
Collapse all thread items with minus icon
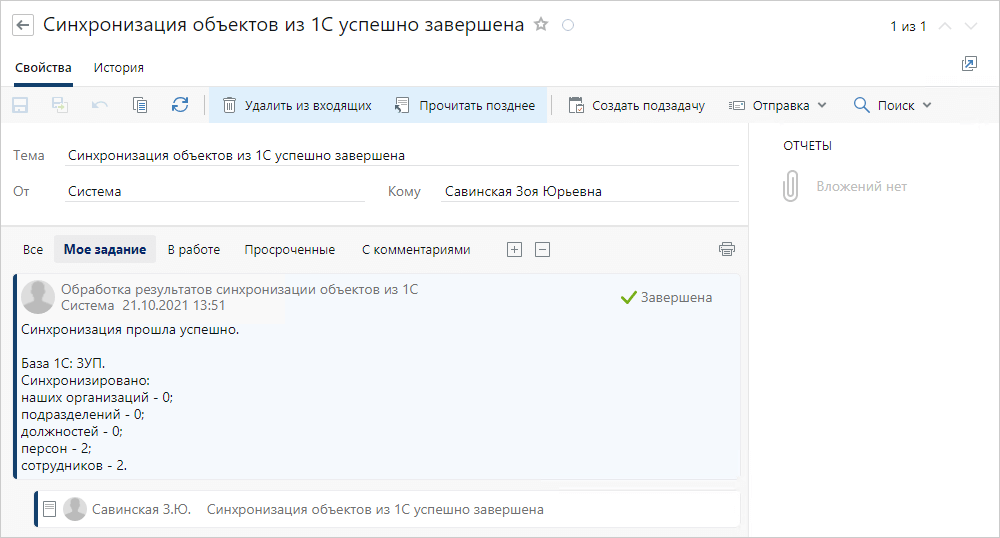[x=542, y=249]
